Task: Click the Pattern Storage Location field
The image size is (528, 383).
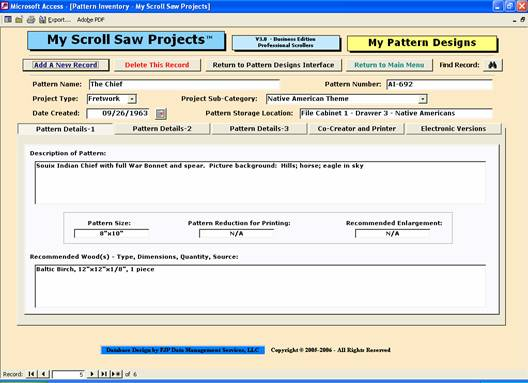Action: (x=396, y=114)
